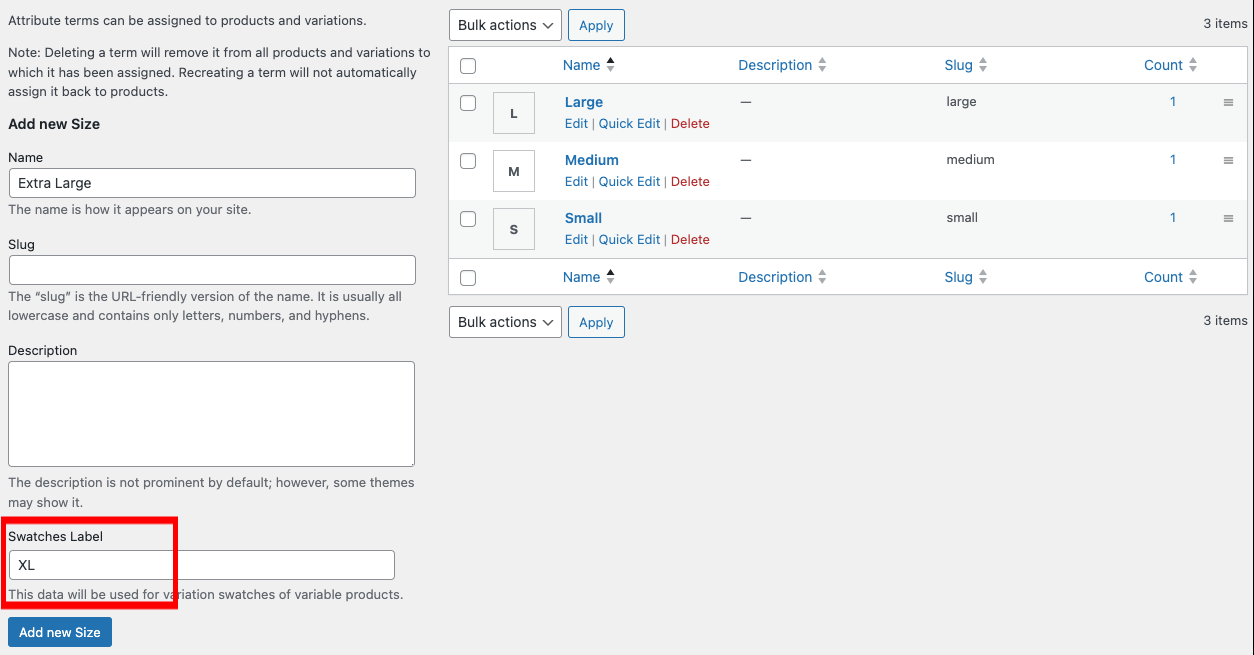Open the top Bulk actions dropdown
Viewport: 1254px width, 655px height.
coord(505,24)
